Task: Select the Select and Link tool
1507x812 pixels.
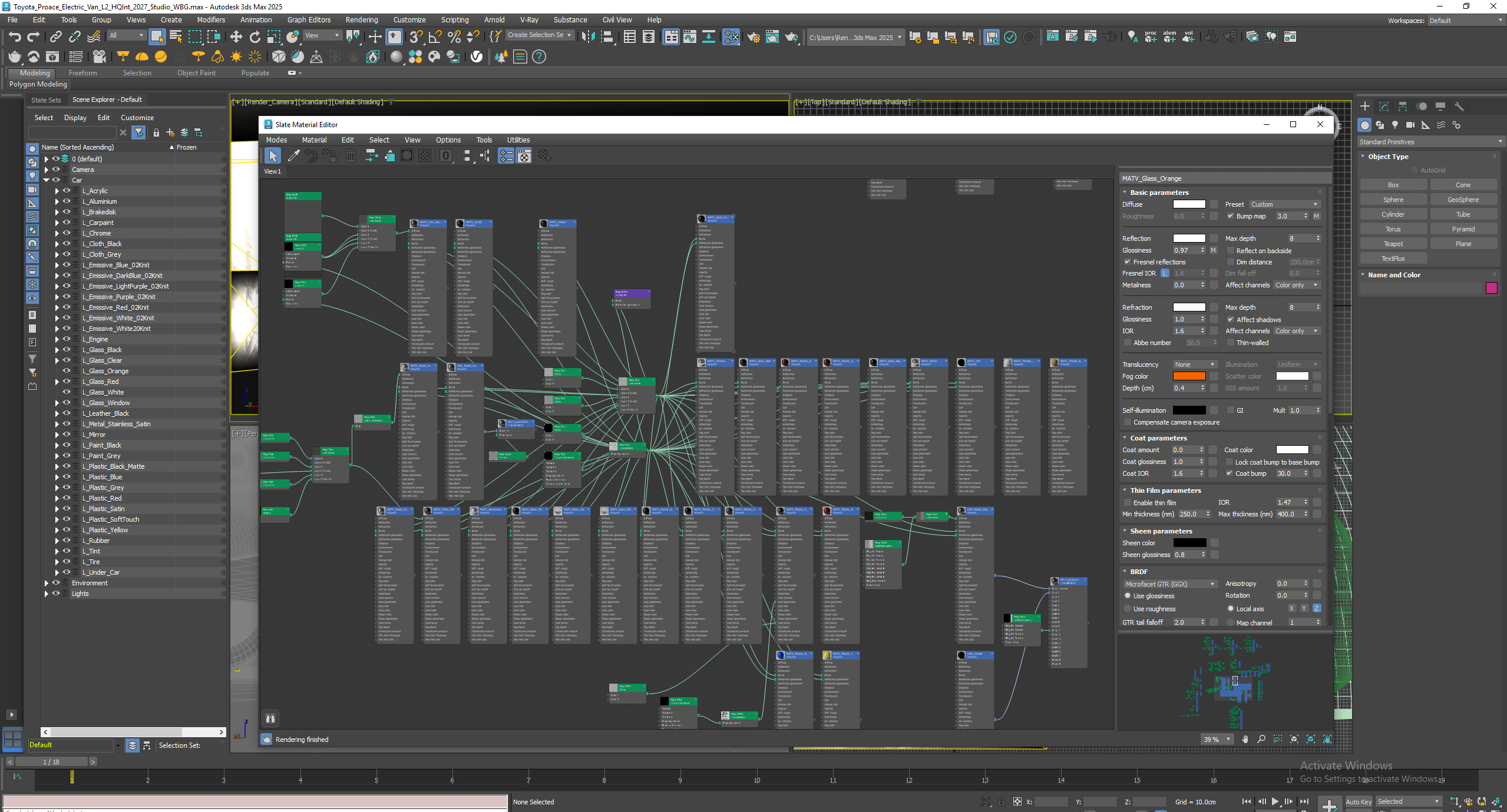Action: 55,37
